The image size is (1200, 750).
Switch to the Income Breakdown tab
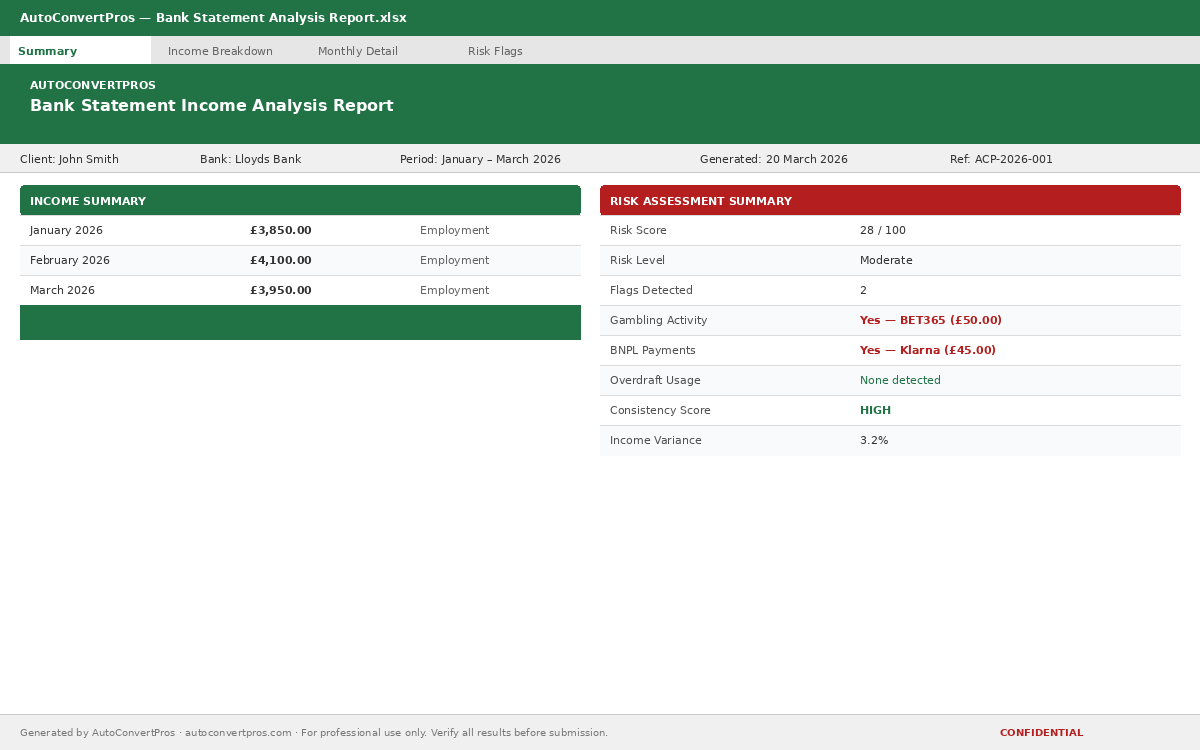coord(220,51)
